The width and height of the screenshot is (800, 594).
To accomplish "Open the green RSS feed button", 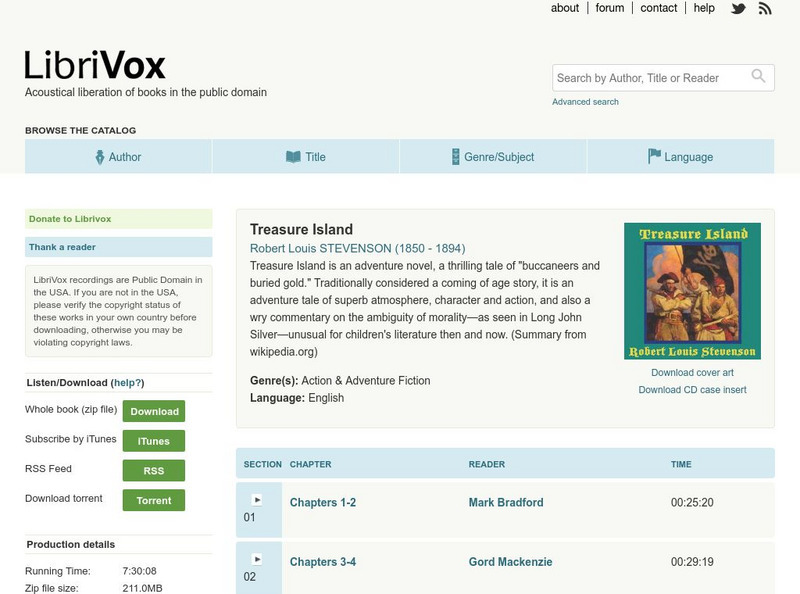I will [x=154, y=471].
